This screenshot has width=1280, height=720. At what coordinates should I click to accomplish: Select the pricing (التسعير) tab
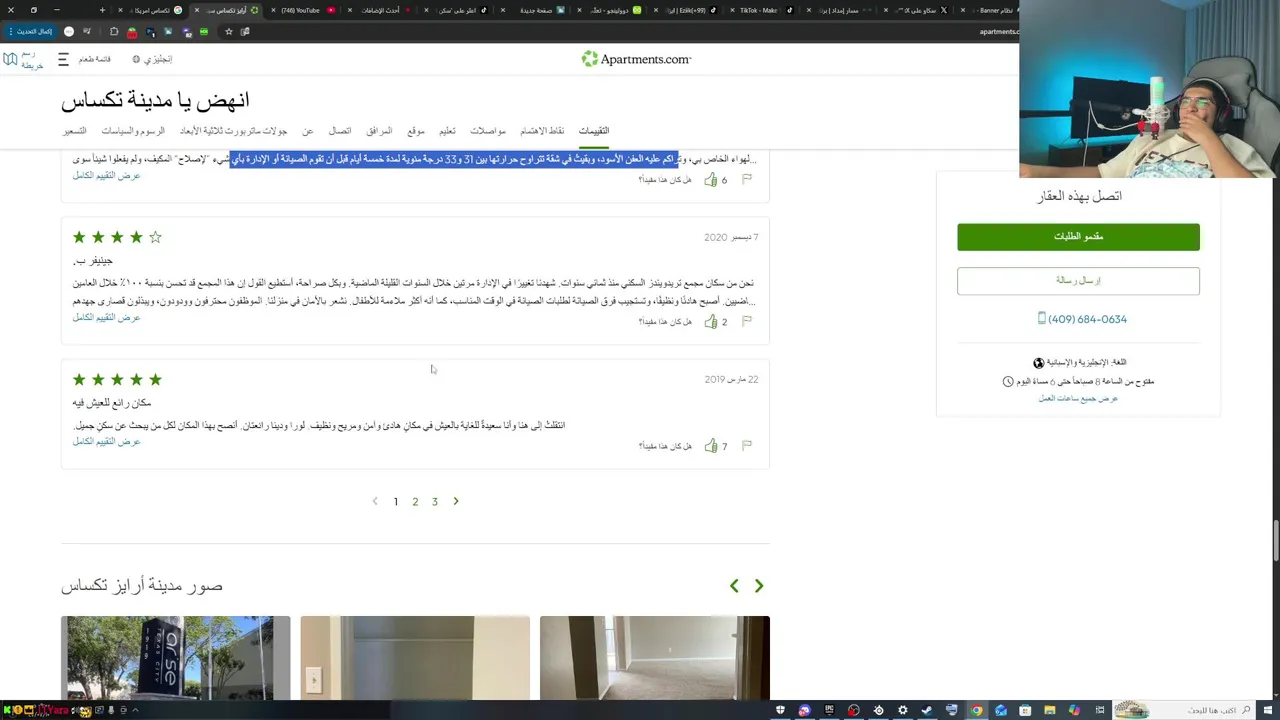pos(75,131)
